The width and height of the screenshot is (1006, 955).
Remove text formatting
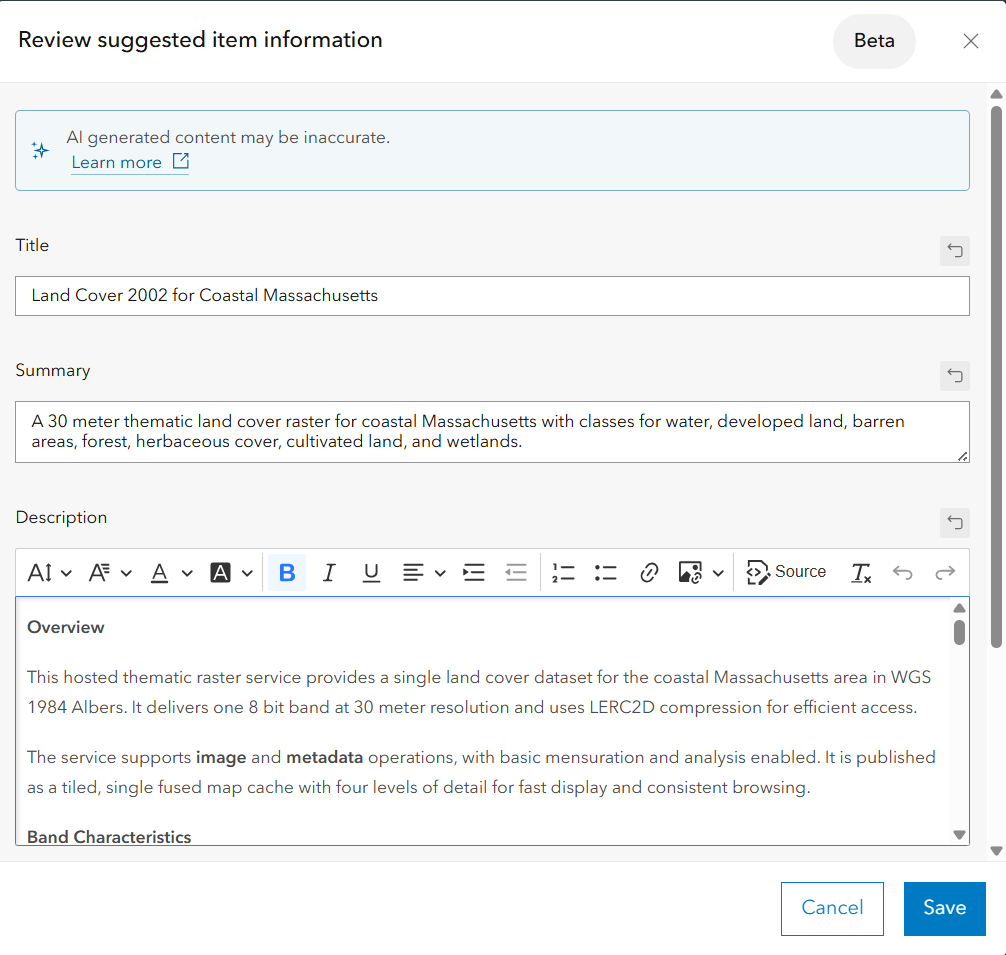[x=861, y=572]
